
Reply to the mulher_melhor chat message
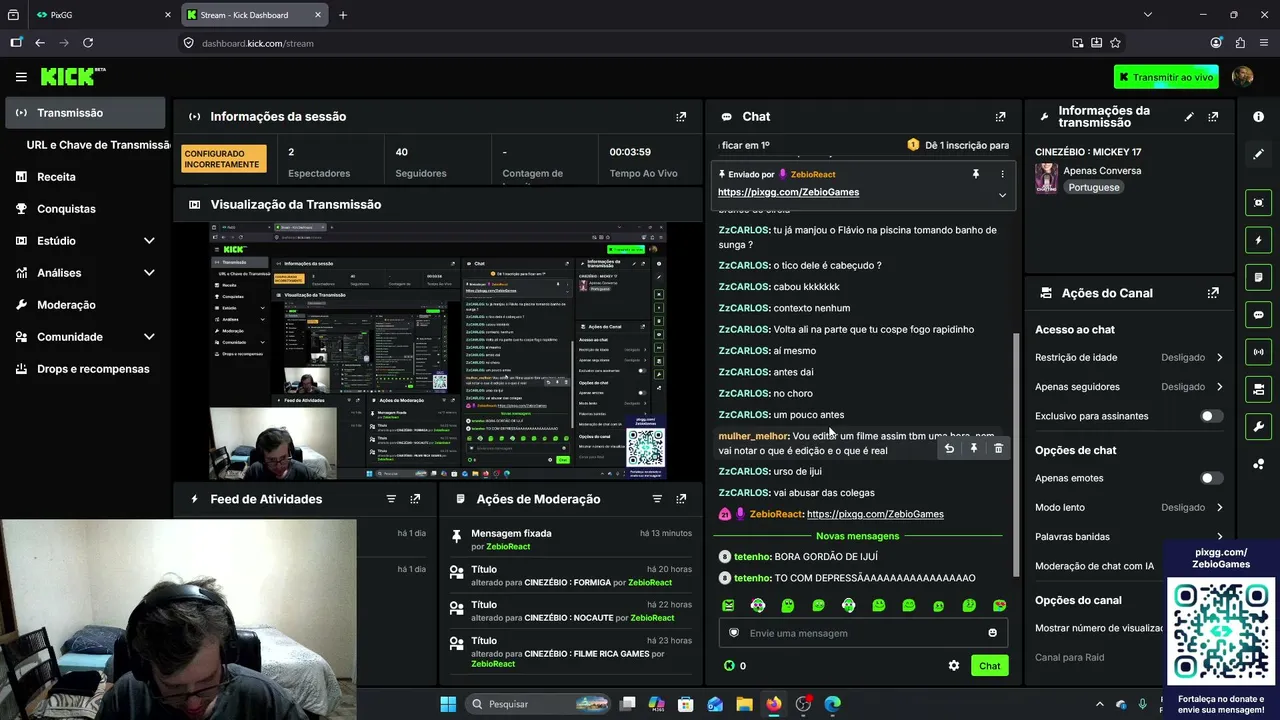click(x=949, y=449)
